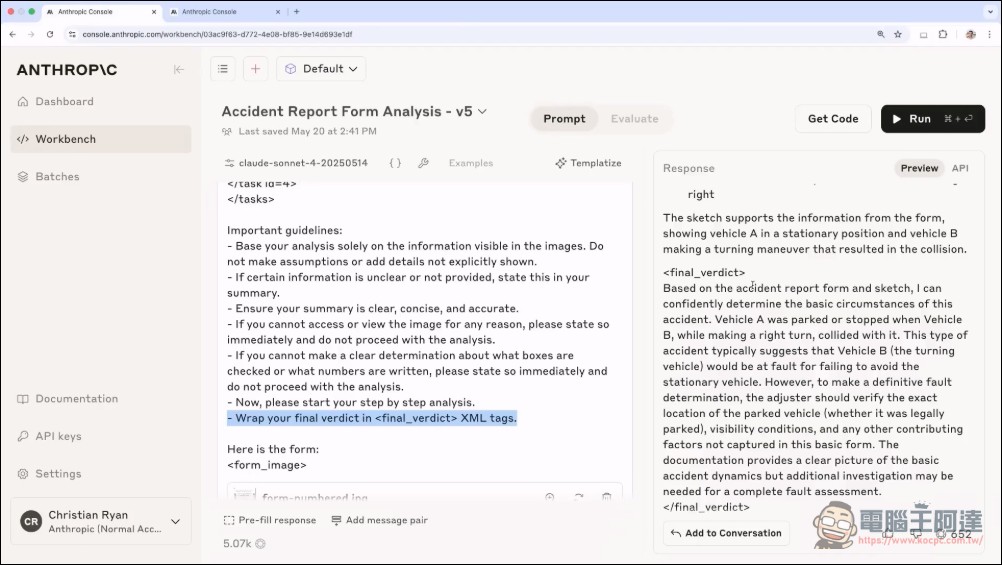Viewport: 1002px width, 565px height.
Task: Click the 'Important guidelines:' line in the prompt
Action: tap(284, 230)
